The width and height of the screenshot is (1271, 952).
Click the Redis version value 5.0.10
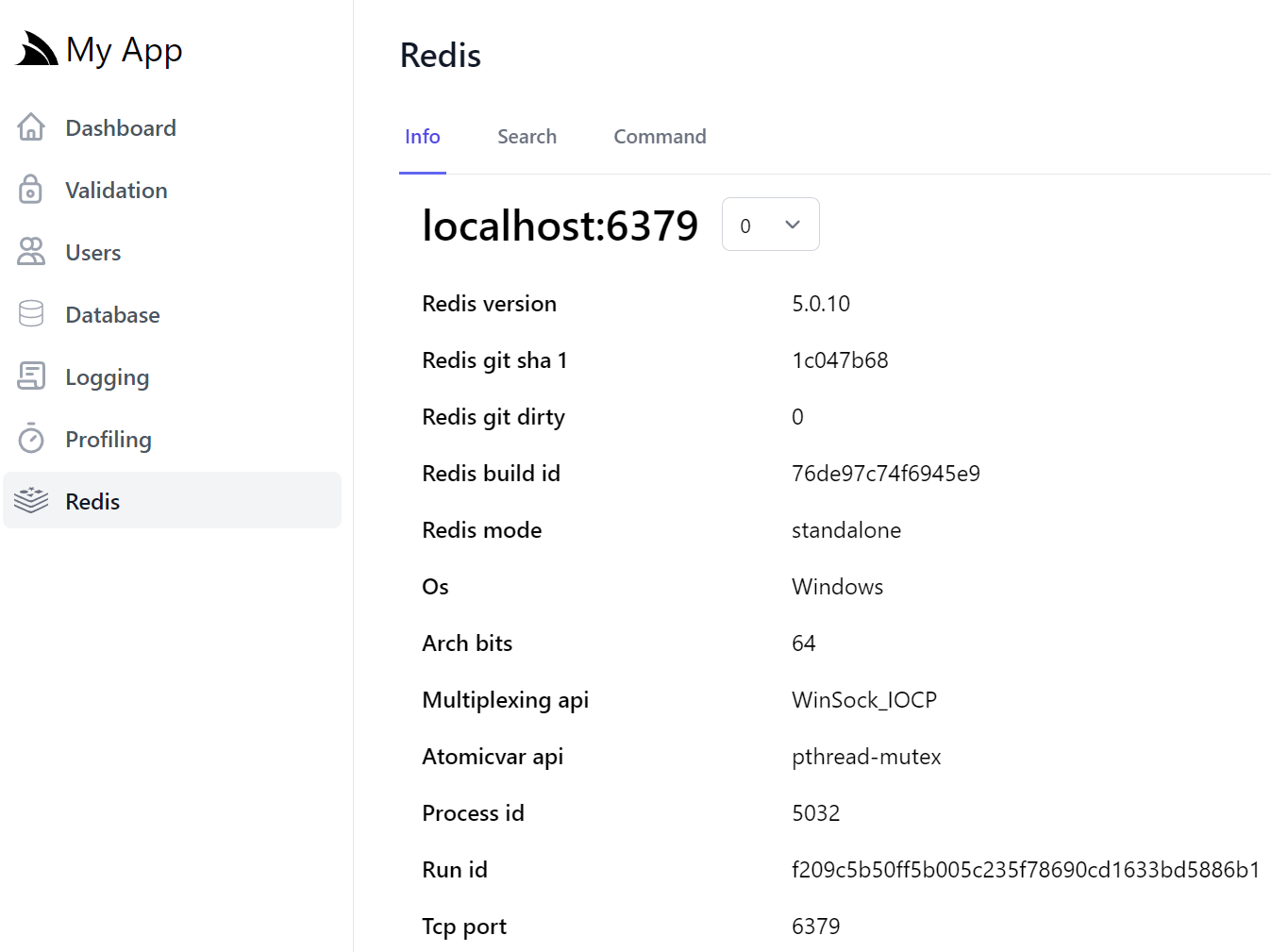point(821,304)
